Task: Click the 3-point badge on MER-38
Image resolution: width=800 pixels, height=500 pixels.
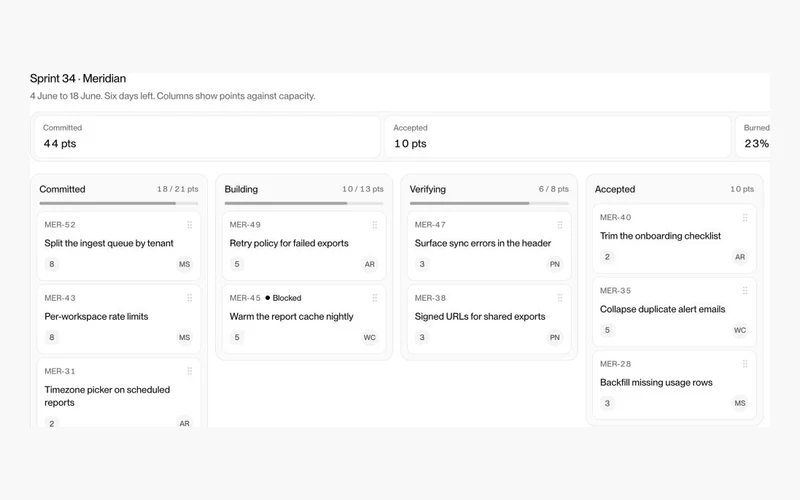Action: (x=422, y=337)
